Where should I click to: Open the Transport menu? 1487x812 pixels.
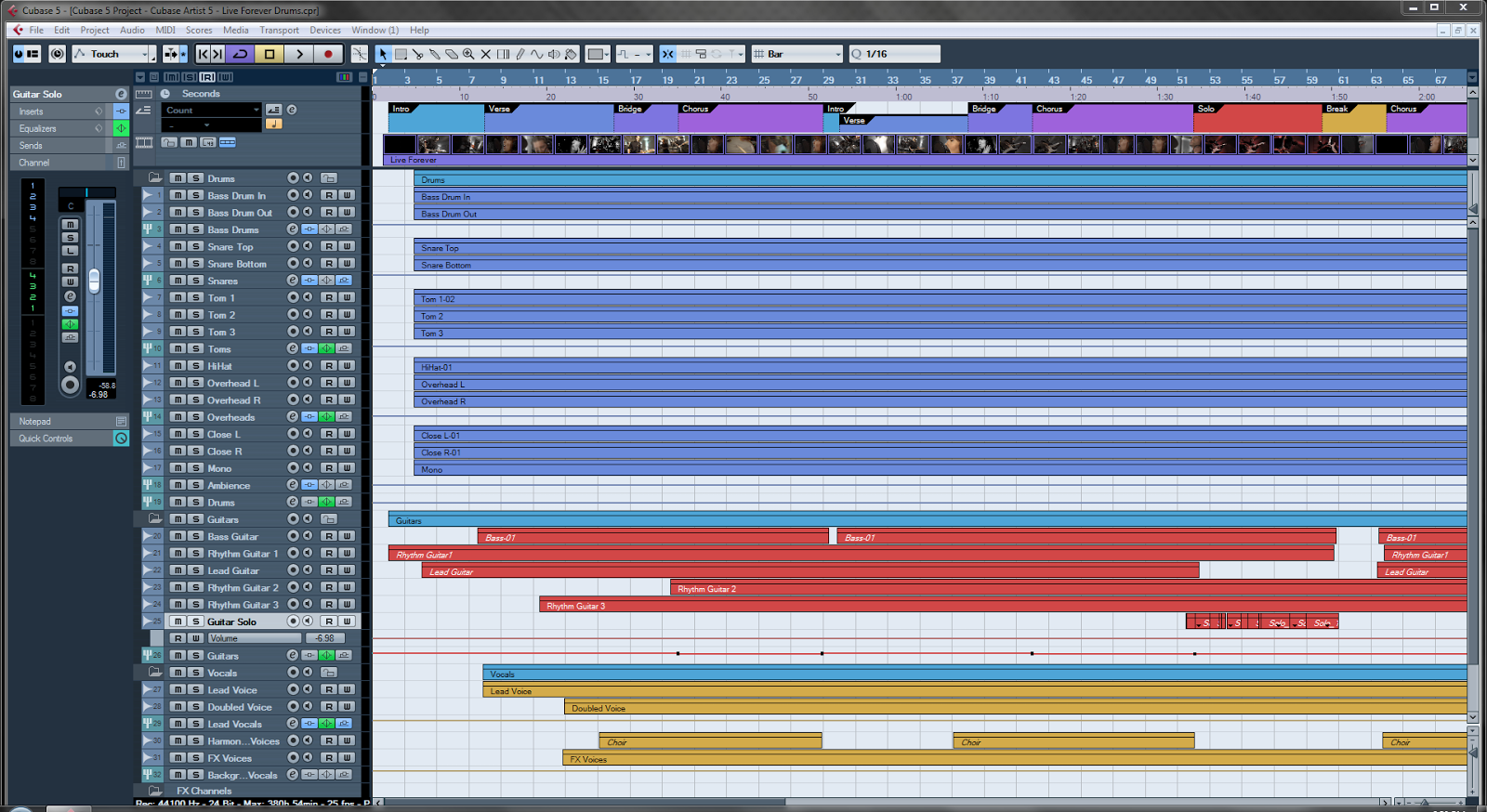(x=280, y=30)
